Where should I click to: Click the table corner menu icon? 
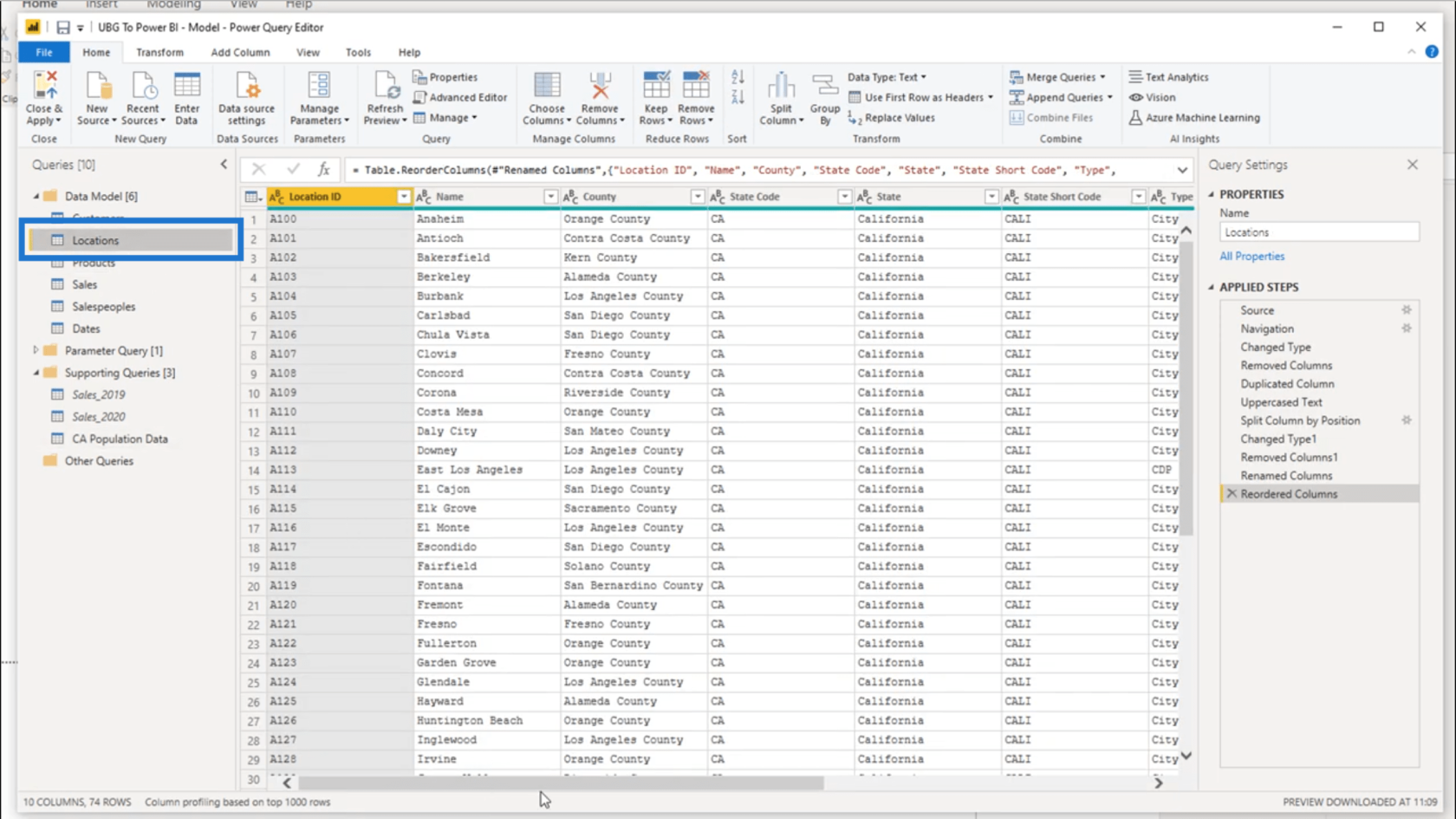pos(253,197)
